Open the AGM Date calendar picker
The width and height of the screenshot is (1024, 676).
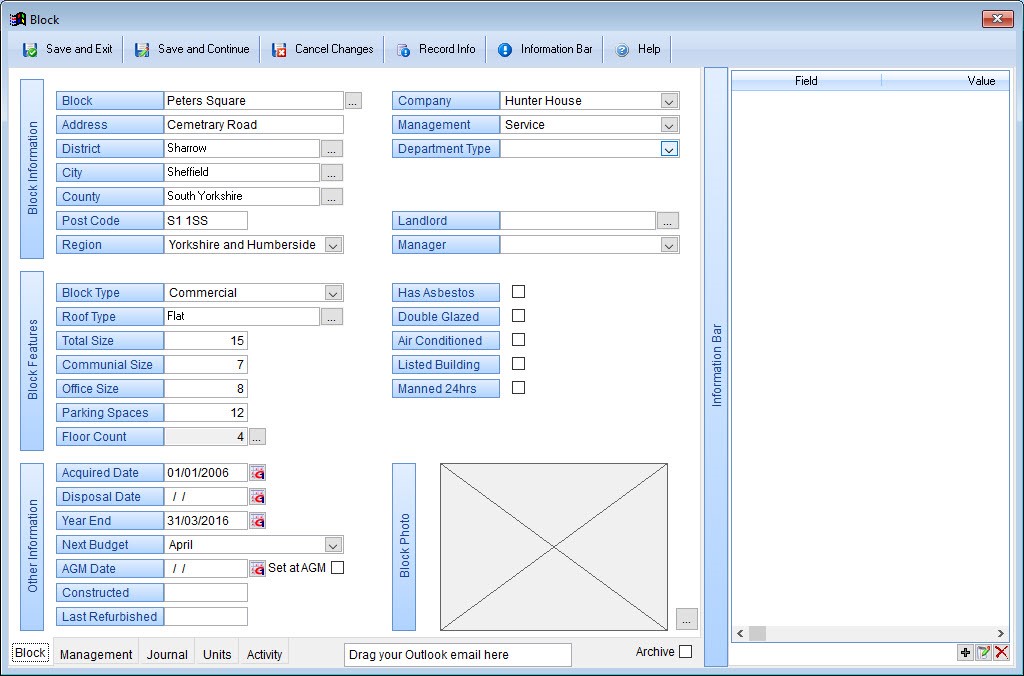click(257, 569)
